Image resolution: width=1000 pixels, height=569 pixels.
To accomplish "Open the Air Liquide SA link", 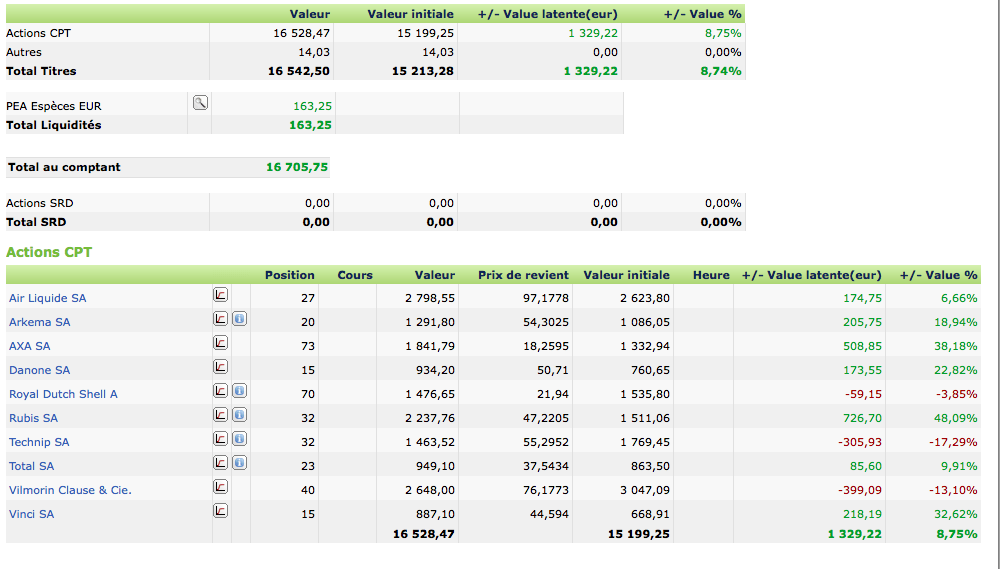I will [47, 298].
